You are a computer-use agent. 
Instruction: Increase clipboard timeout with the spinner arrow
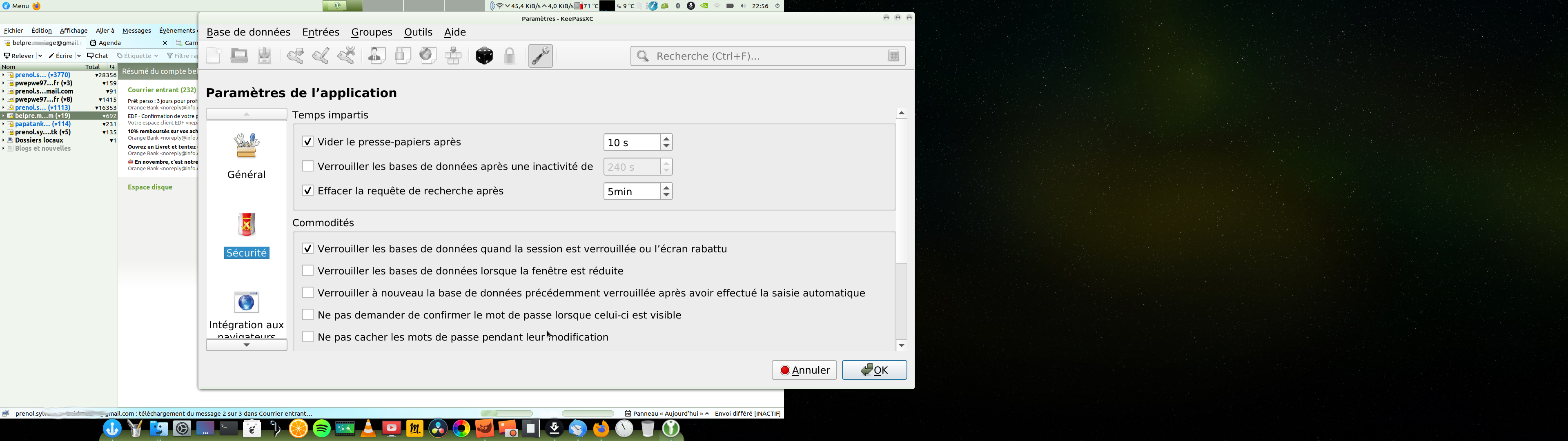coord(666,138)
